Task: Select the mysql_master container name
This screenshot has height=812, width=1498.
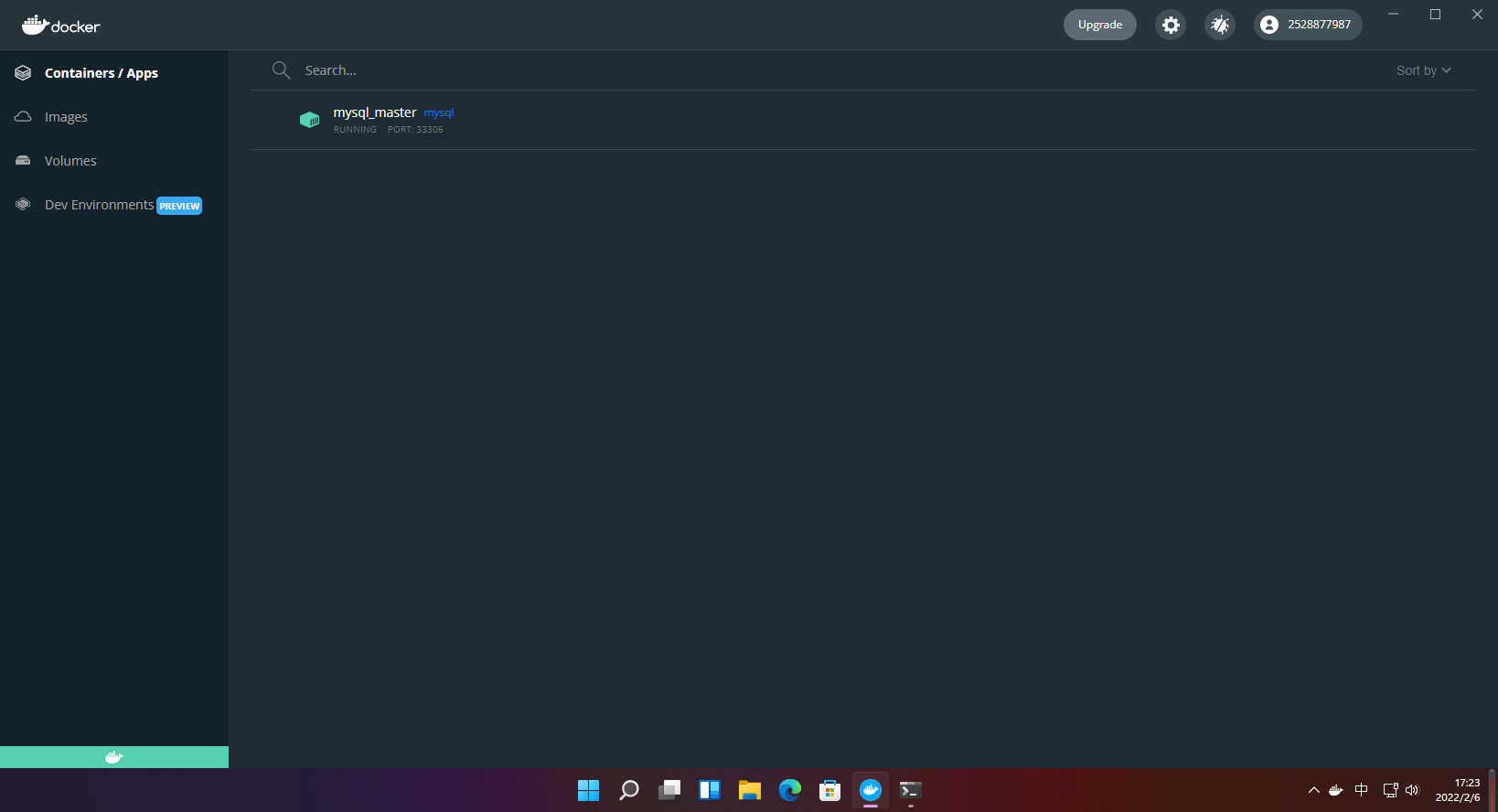Action: (x=375, y=112)
